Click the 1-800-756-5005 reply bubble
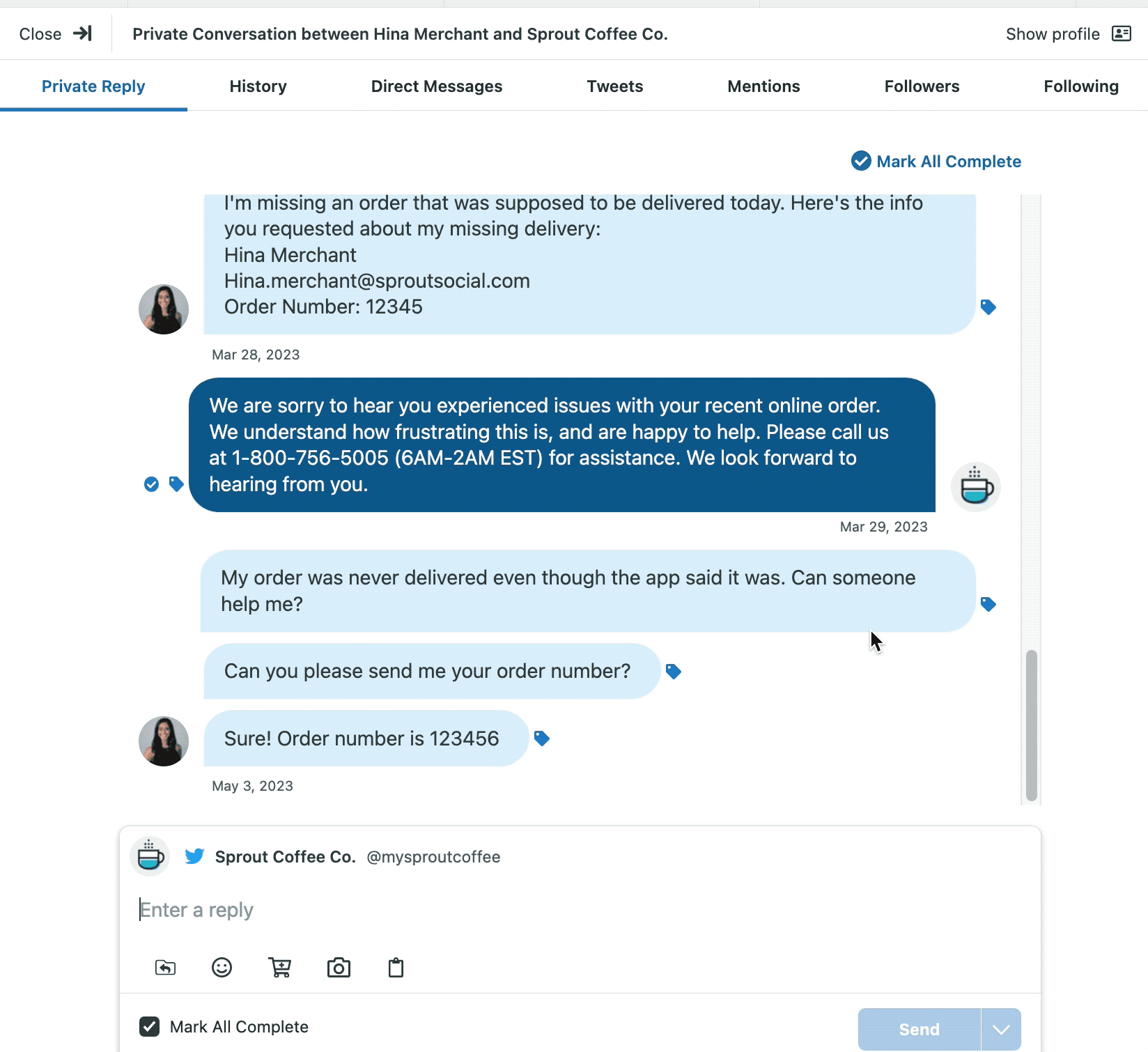1148x1052 pixels. coord(561,445)
